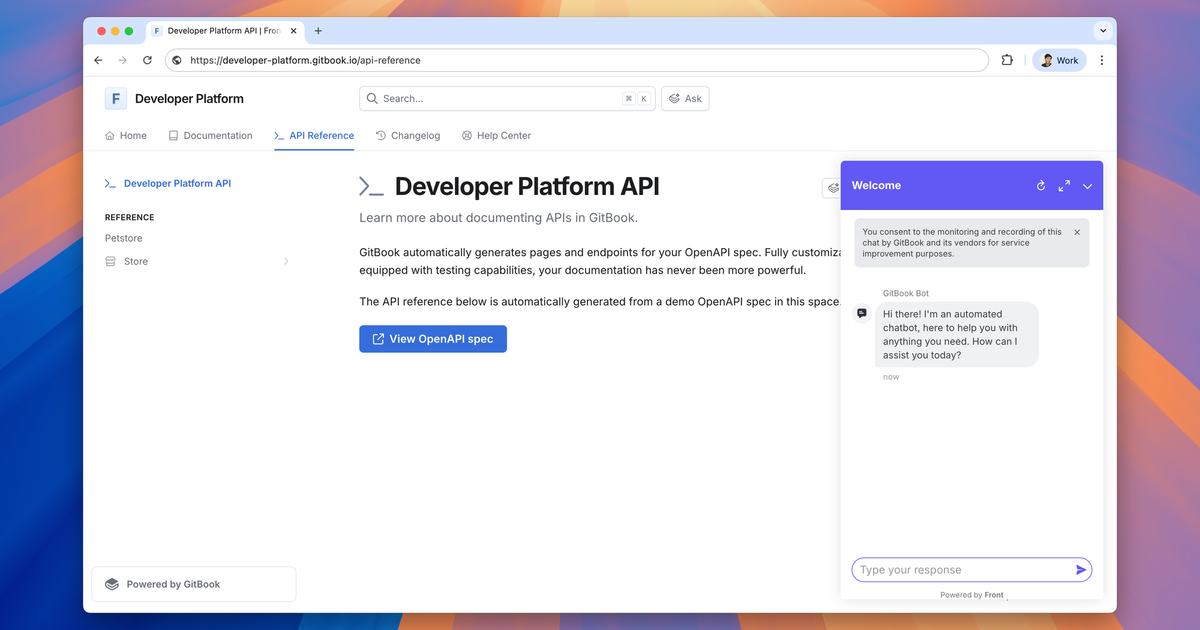The width and height of the screenshot is (1200, 630).
Task: Expand the chat widget to fullscreen
Action: [x=1064, y=185]
